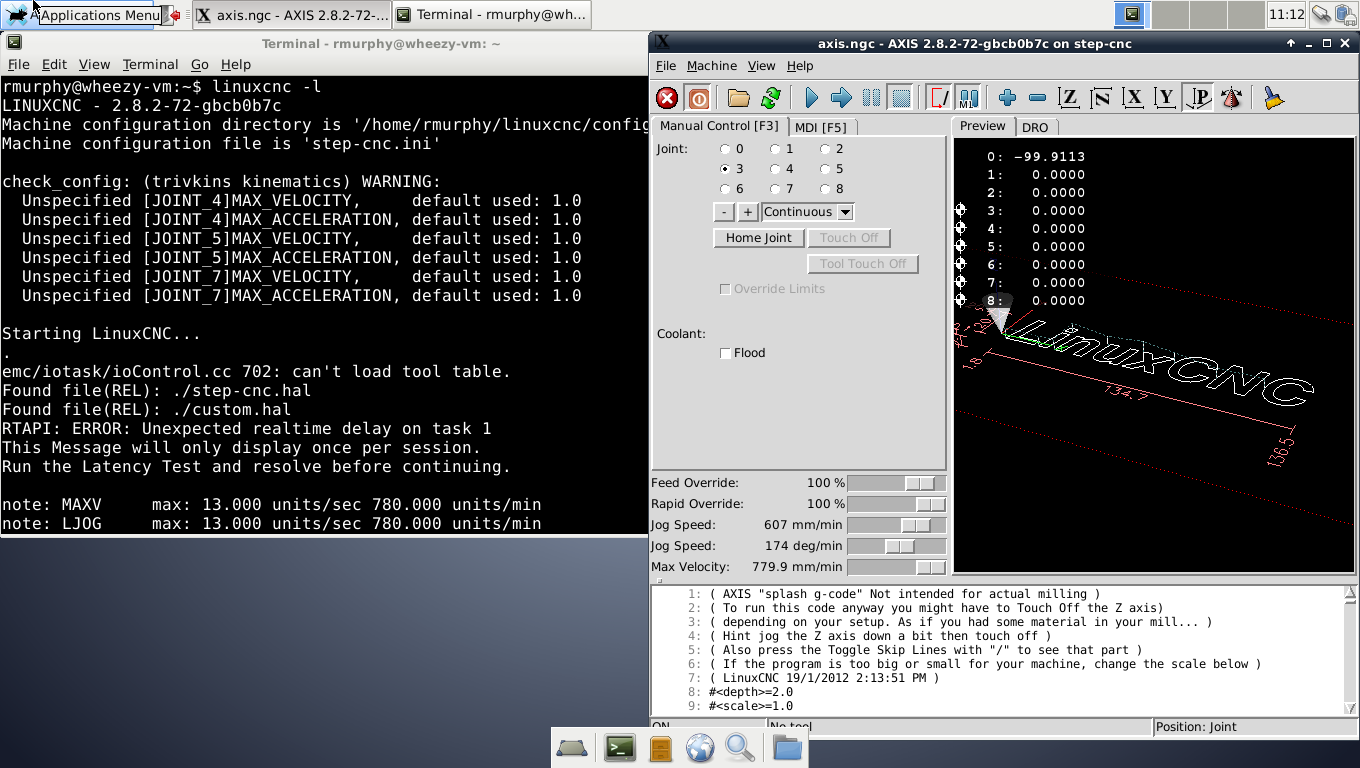
Task: Select joint 5 radio button
Action: pyautogui.click(x=825, y=169)
